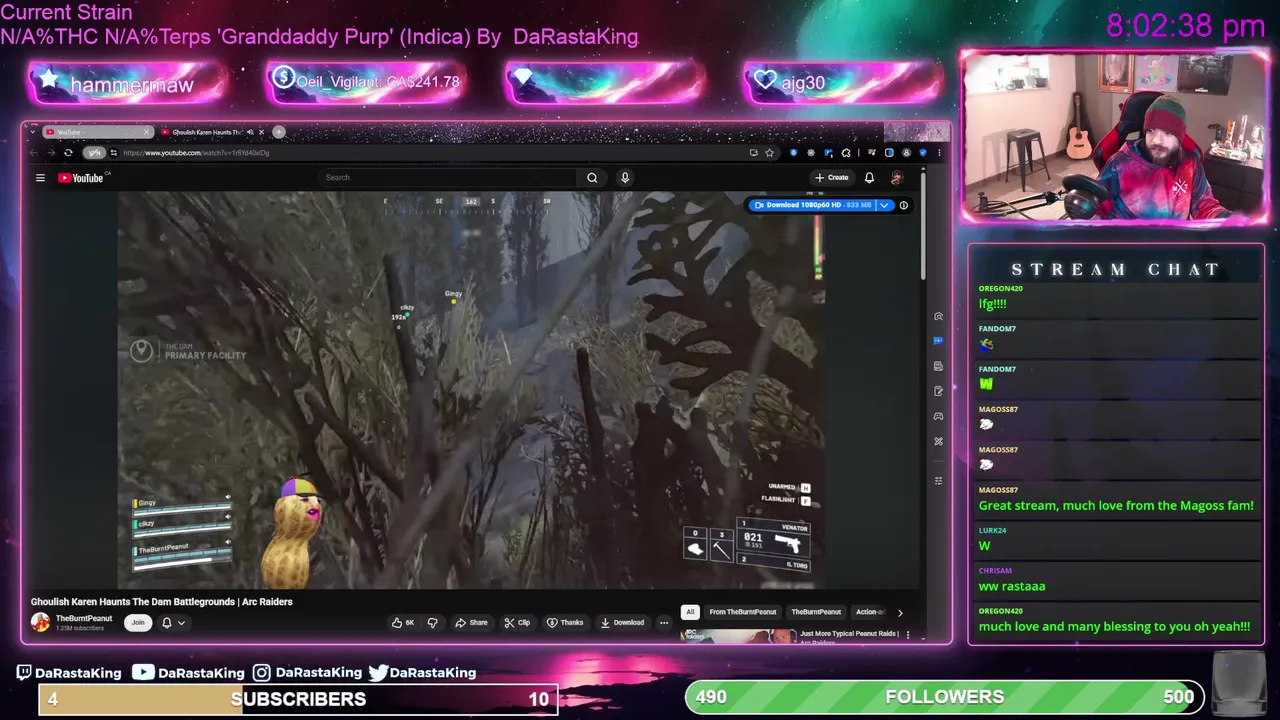This screenshot has height=720, width=1280.
Task: Click the video player area to pause
Action: tap(471, 390)
